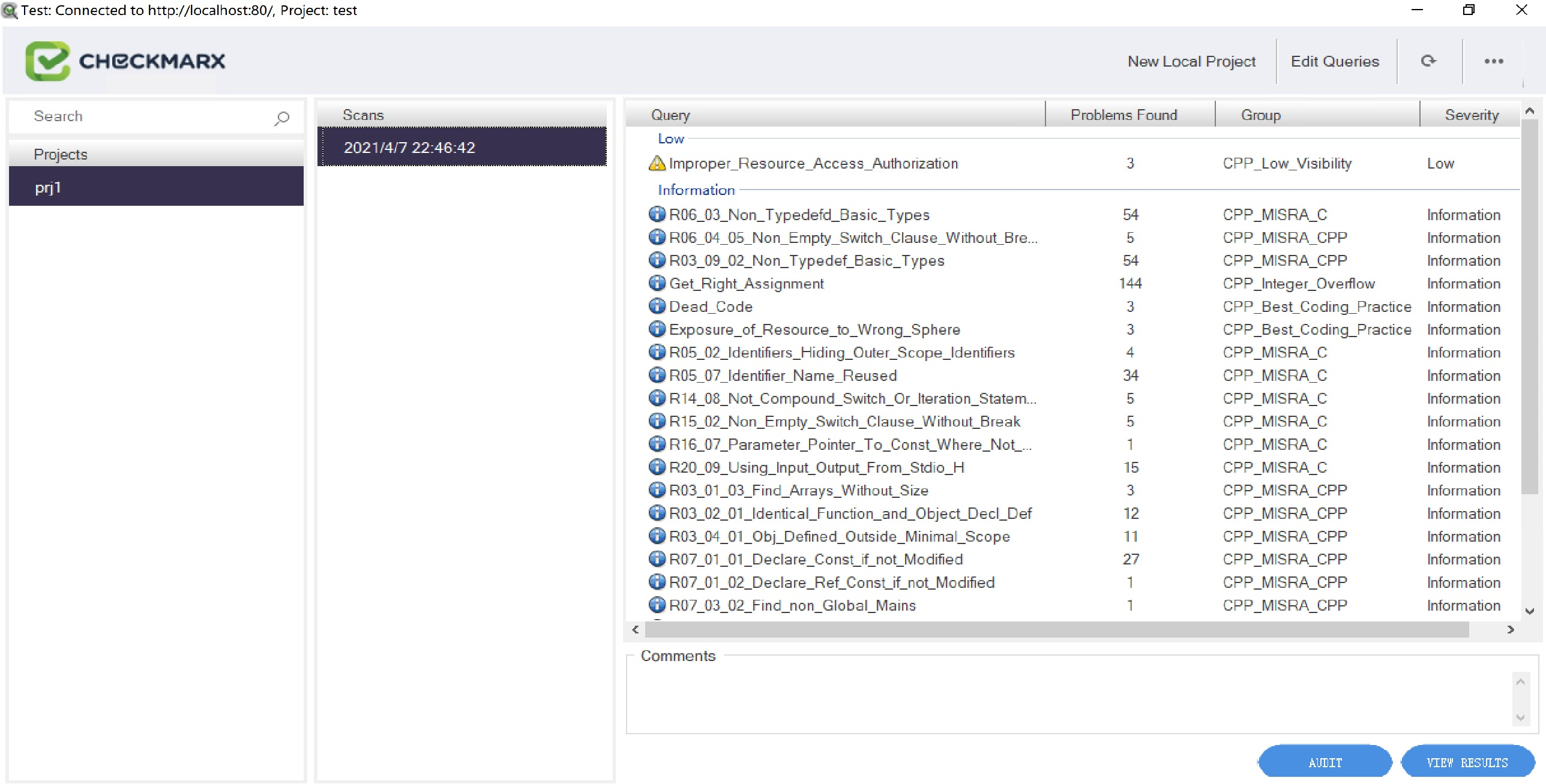Collapse the Low severity group
Screen dimensions: 1546x784
point(671,138)
